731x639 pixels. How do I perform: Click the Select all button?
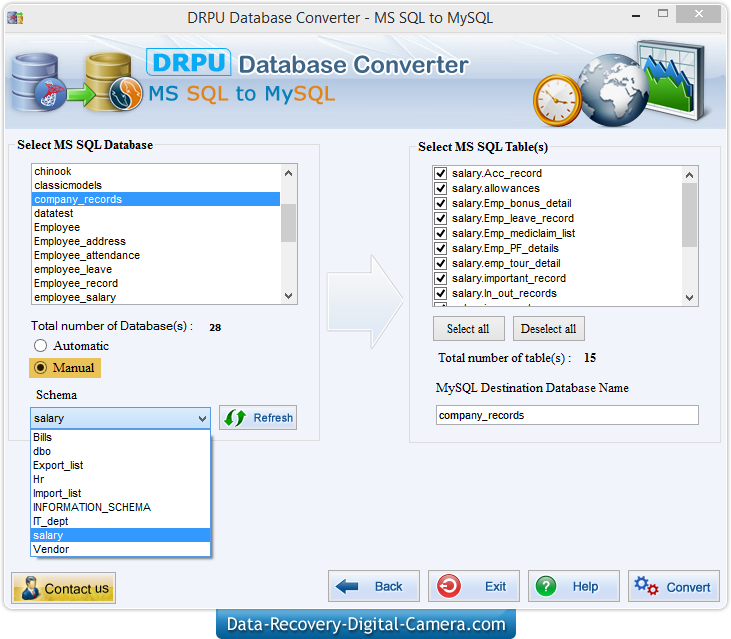[469, 329]
